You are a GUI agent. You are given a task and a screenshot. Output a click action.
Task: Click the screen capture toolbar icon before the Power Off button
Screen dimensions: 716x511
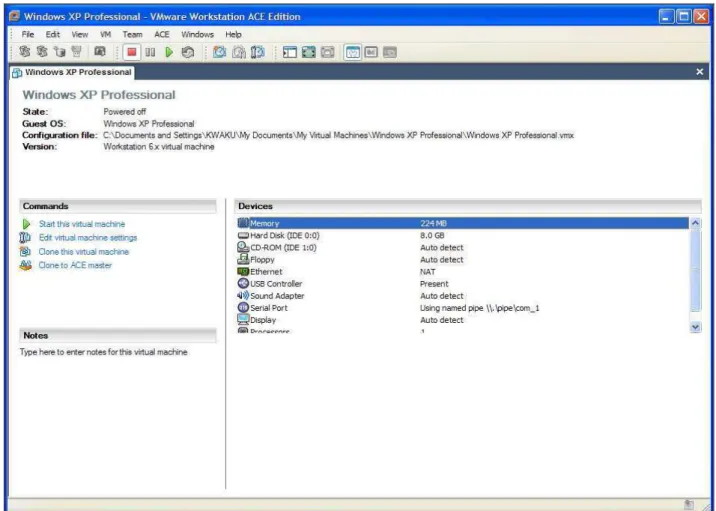coord(100,52)
